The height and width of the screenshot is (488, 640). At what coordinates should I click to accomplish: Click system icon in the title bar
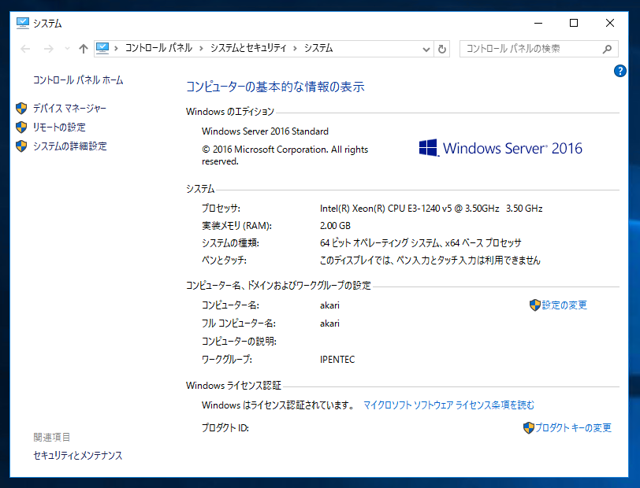[x=22, y=23]
